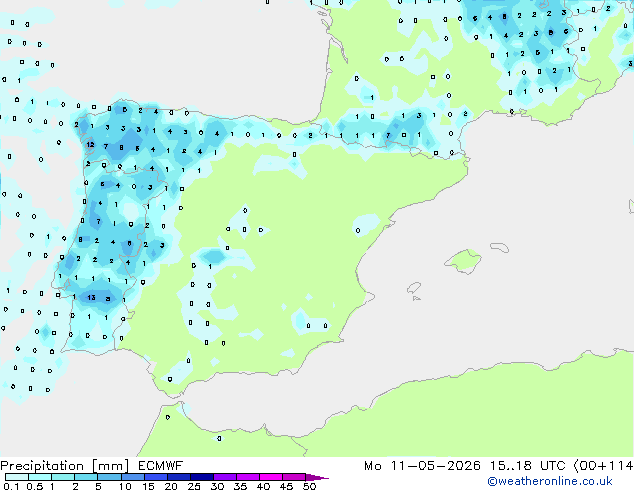Click the 'Mo 11-05-2026' forecast date text
Viewport: 634px width, 490px height.
coord(423,466)
